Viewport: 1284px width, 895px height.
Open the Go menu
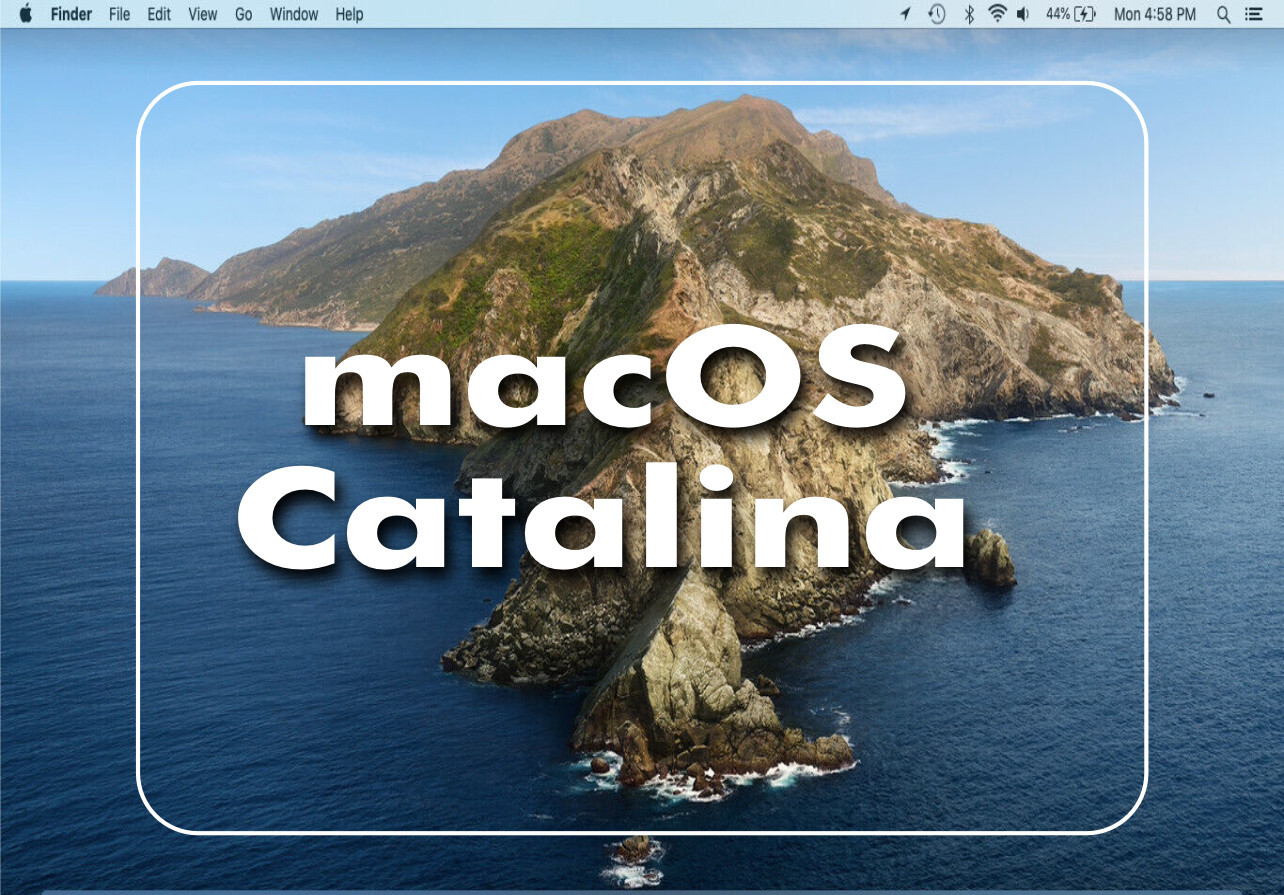(x=244, y=14)
